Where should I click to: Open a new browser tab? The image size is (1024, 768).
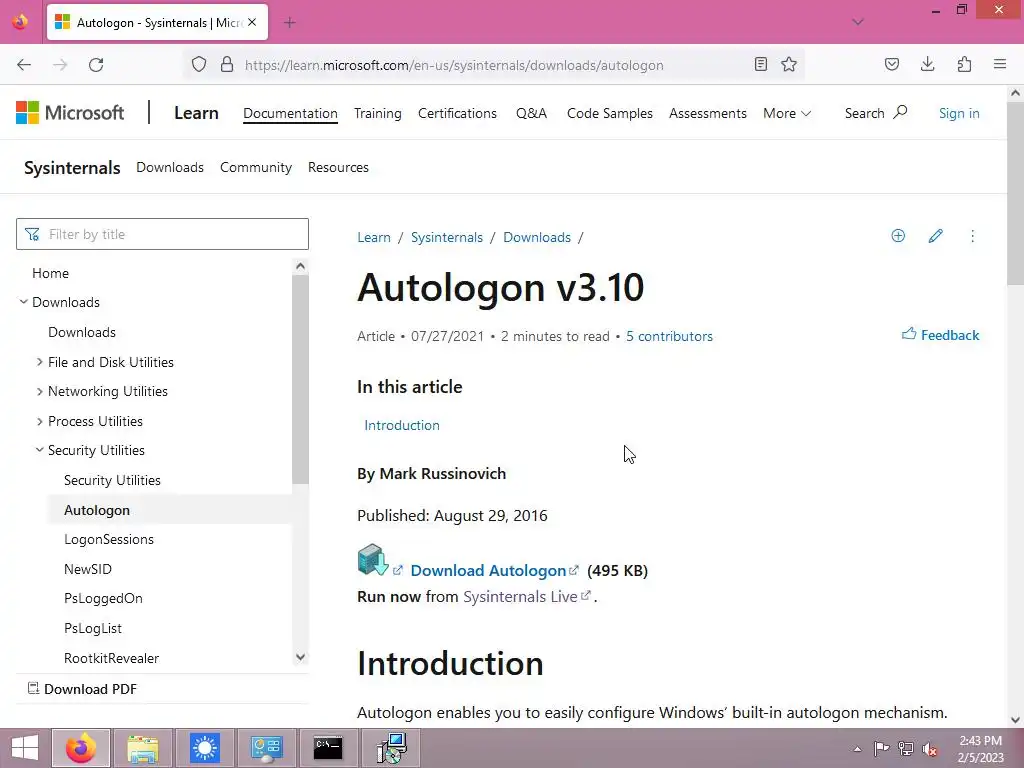[x=290, y=23]
